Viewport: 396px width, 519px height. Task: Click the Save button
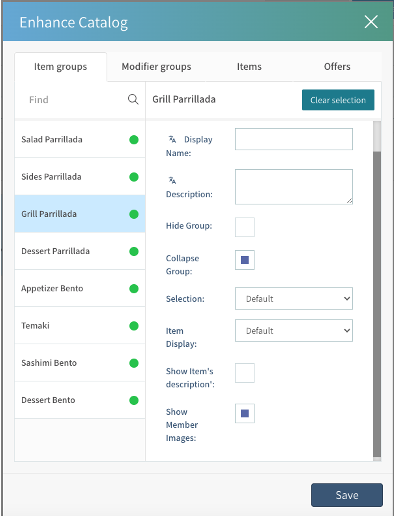pyautogui.click(x=347, y=495)
